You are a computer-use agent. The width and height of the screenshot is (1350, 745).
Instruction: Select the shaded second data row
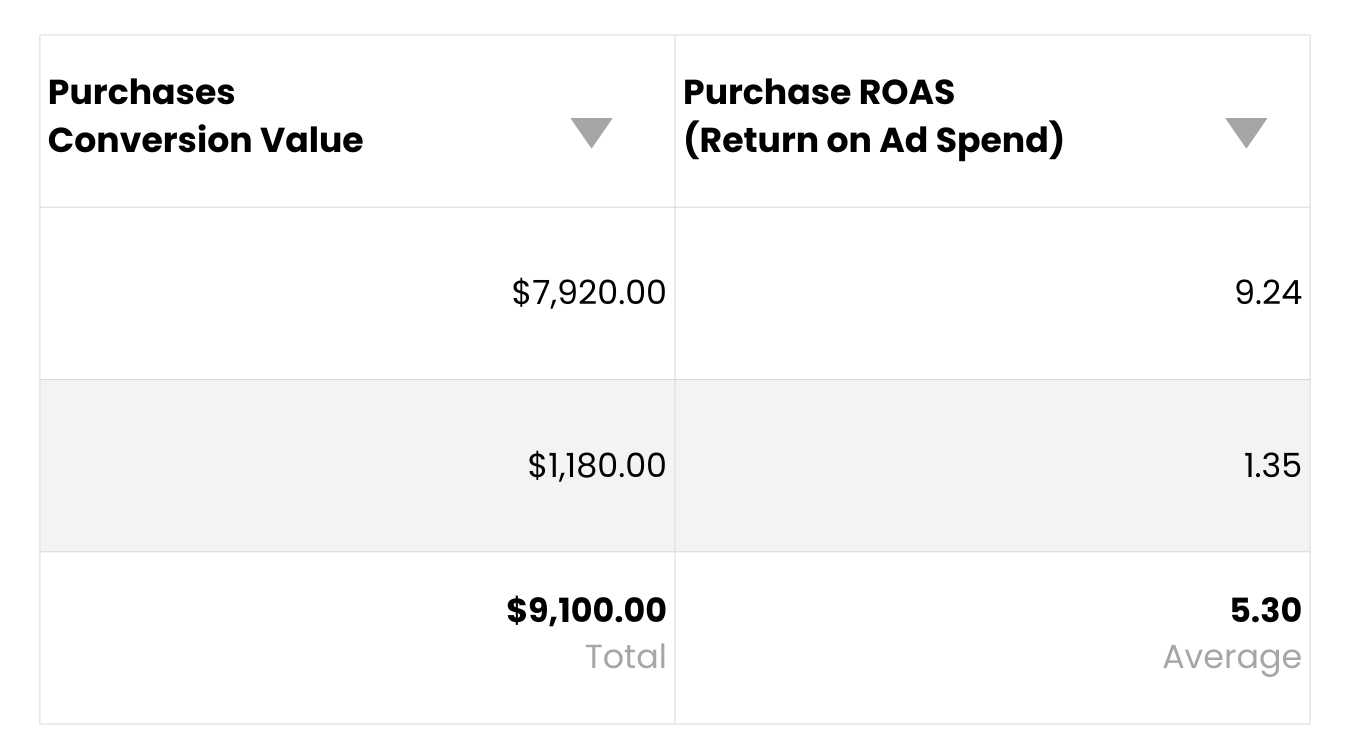(x=675, y=465)
